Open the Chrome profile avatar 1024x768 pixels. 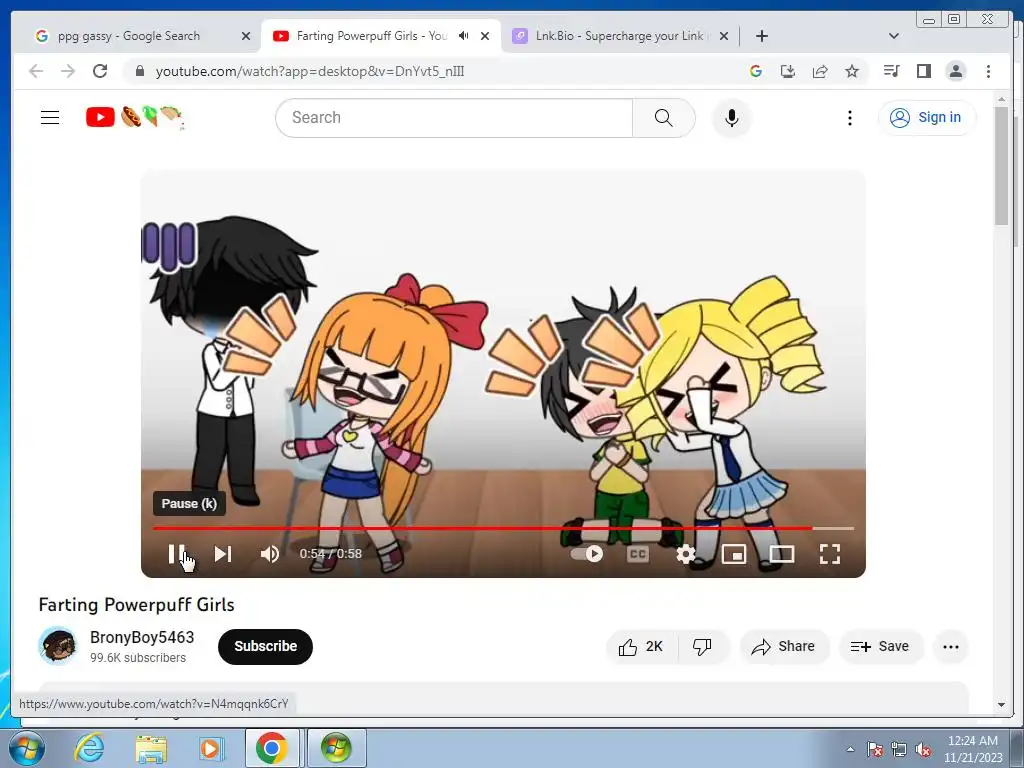(x=955, y=71)
